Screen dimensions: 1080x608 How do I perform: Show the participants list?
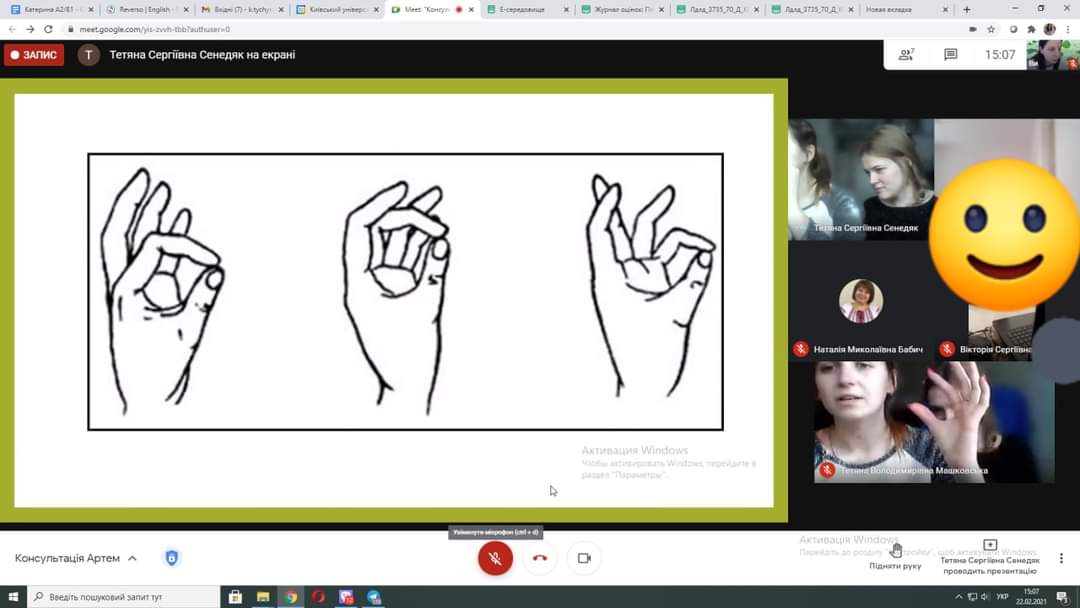(x=906, y=54)
